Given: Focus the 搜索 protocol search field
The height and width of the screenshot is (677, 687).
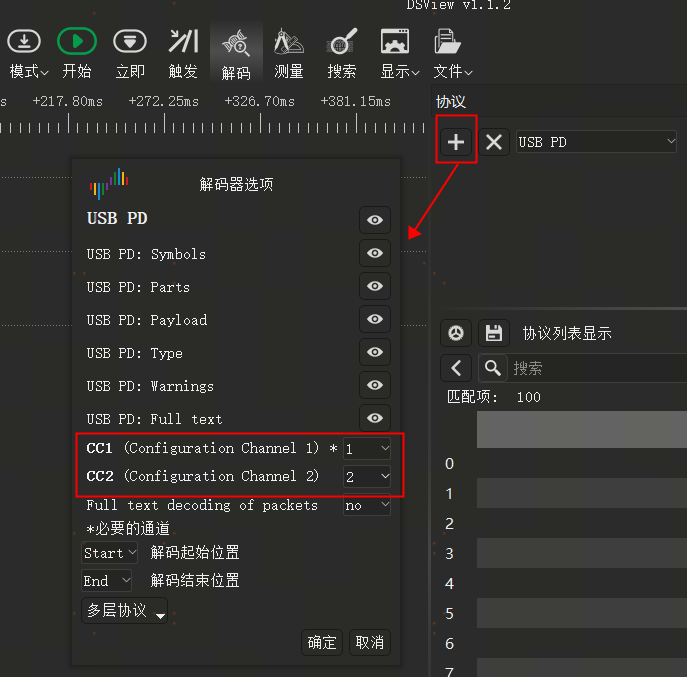Looking at the screenshot, I should click(x=597, y=368).
